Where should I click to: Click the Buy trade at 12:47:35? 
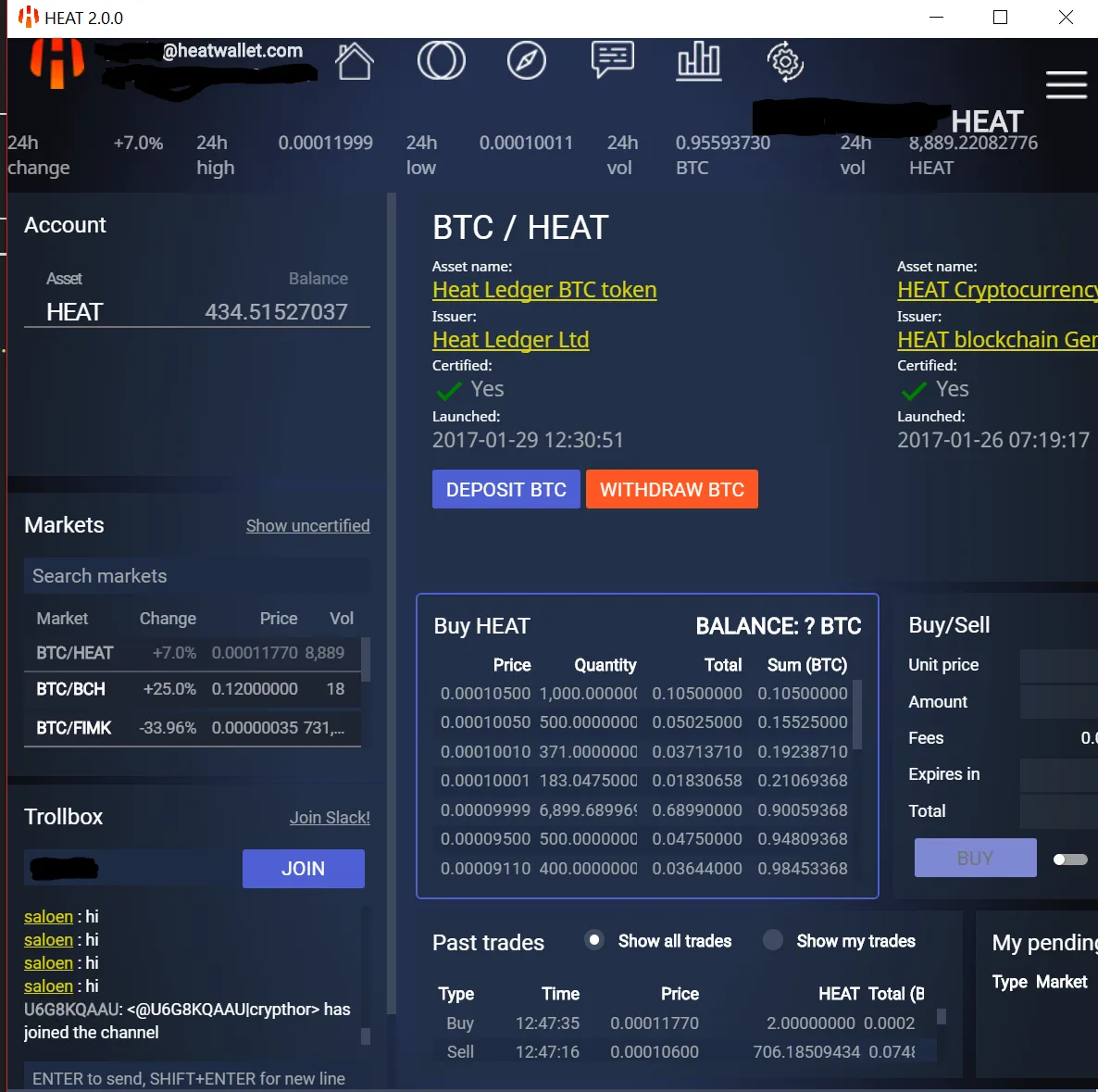[x=684, y=1023]
